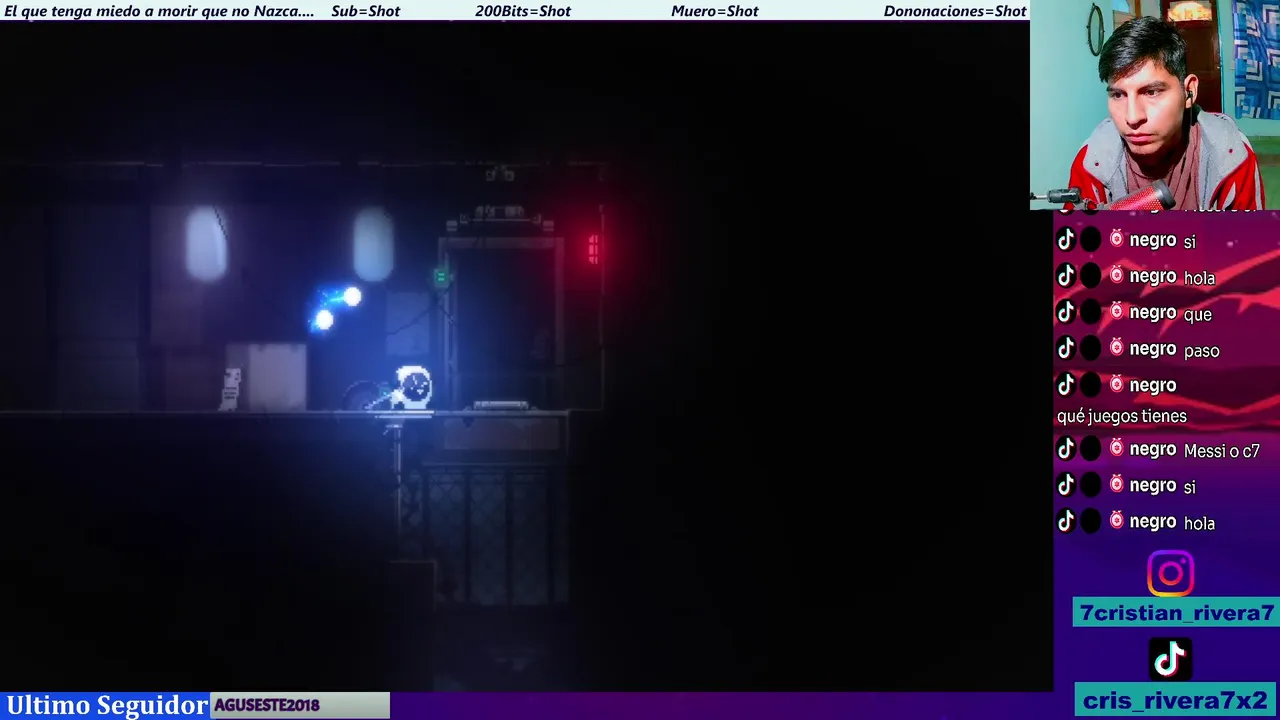Click the username "negro" above "qué juegos tienes"
Image resolution: width=1280 pixels, height=720 pixels.
[1152, 385]
